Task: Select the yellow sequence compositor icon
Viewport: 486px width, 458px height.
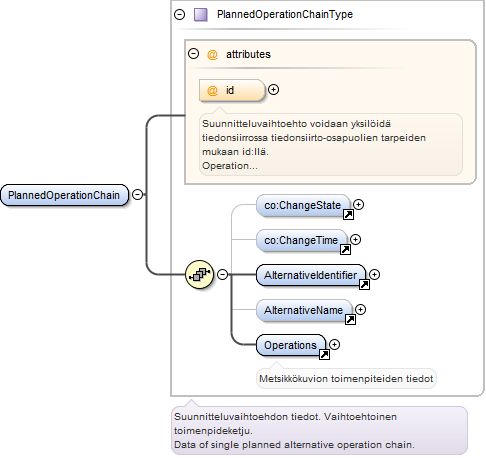Action: point(199,274)
